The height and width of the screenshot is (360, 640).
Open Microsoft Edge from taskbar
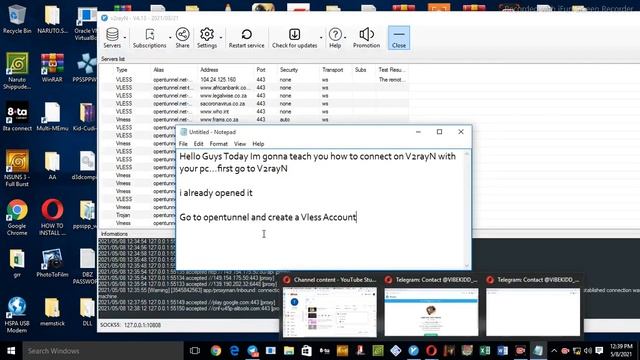point(234,351)
